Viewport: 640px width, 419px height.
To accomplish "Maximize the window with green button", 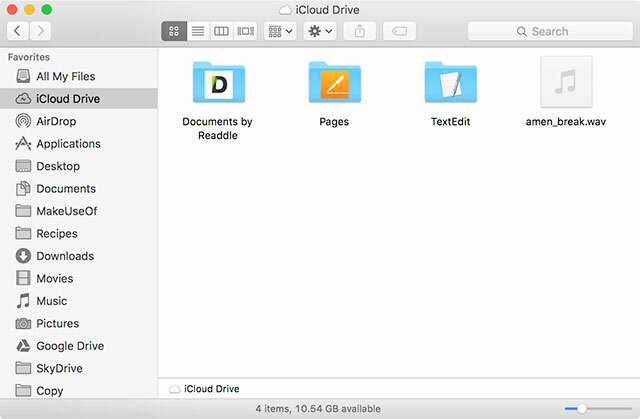I will [47, 9].
